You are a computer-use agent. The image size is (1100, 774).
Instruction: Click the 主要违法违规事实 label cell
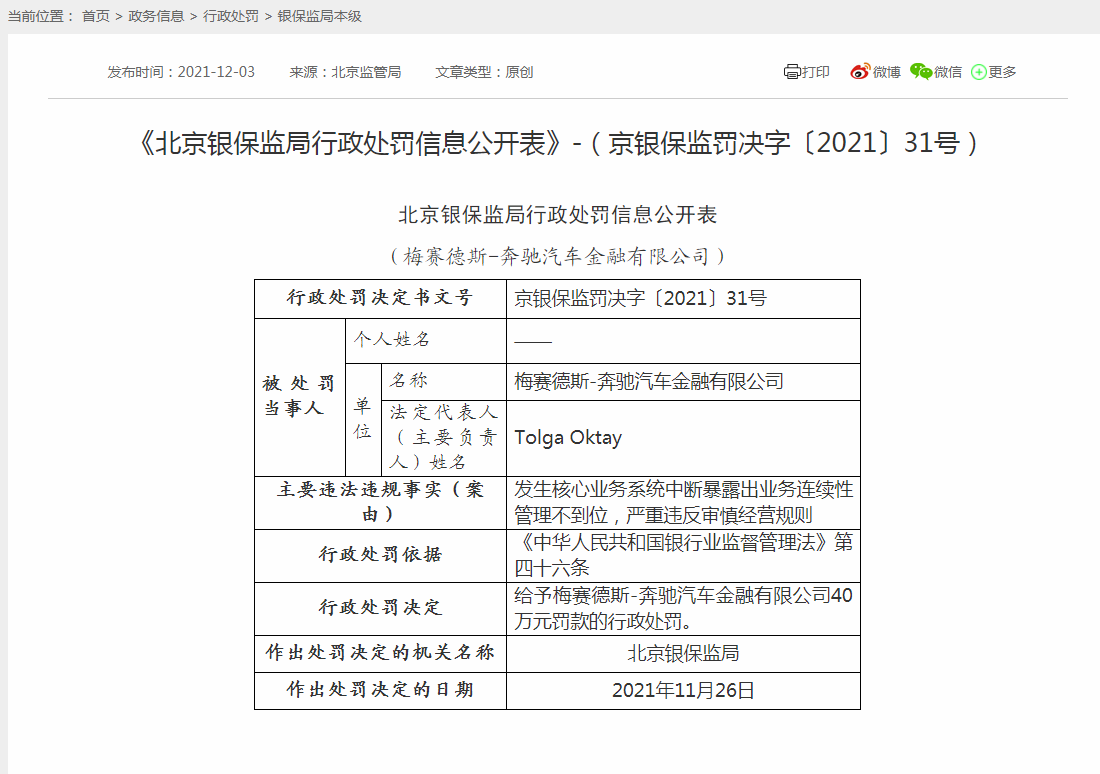point(380,502)
